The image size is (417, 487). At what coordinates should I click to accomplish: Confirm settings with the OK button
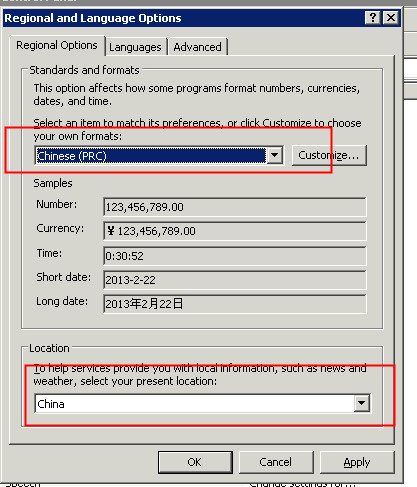195,462
